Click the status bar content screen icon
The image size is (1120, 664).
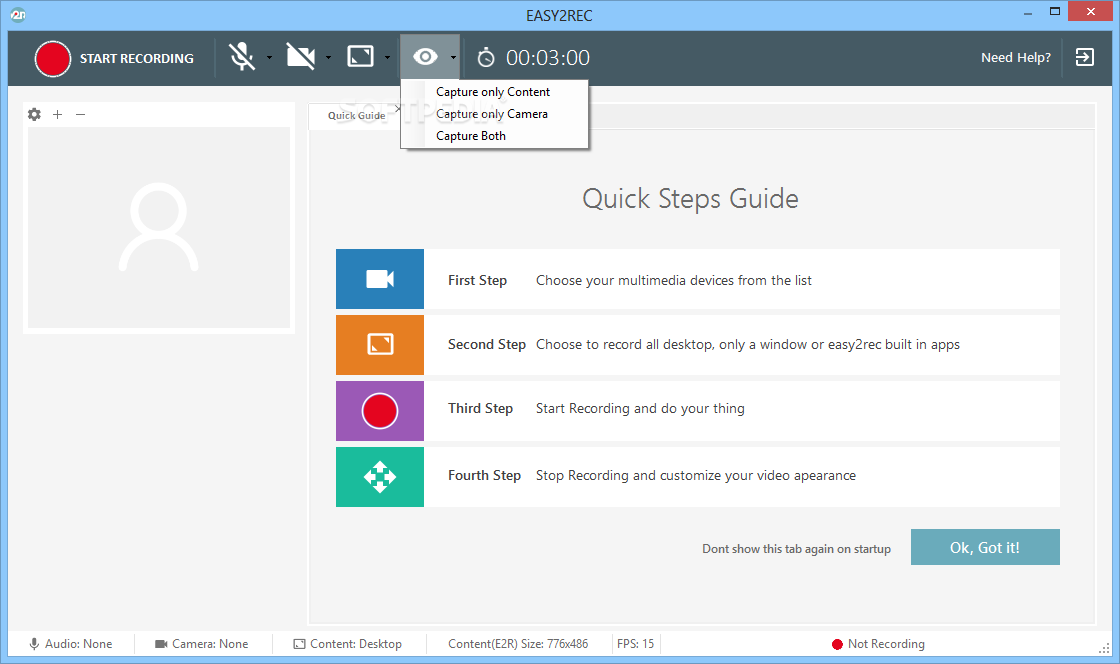pyautogui.click(x=299, y=644)
